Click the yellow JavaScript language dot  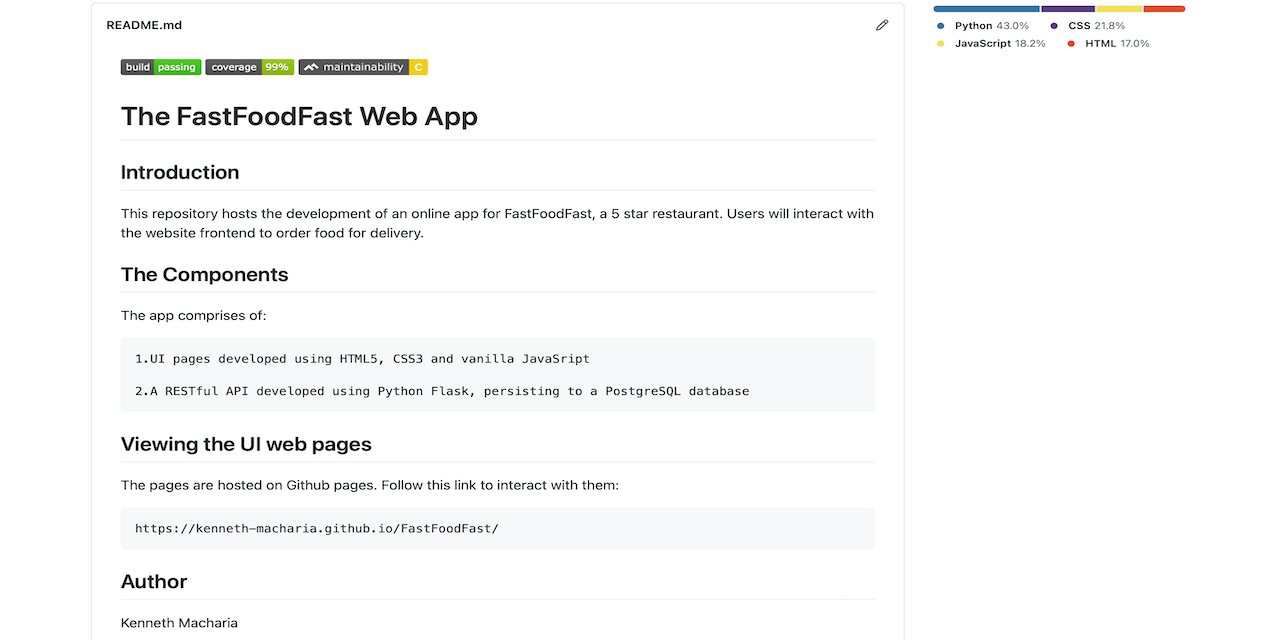coord(940,43)
